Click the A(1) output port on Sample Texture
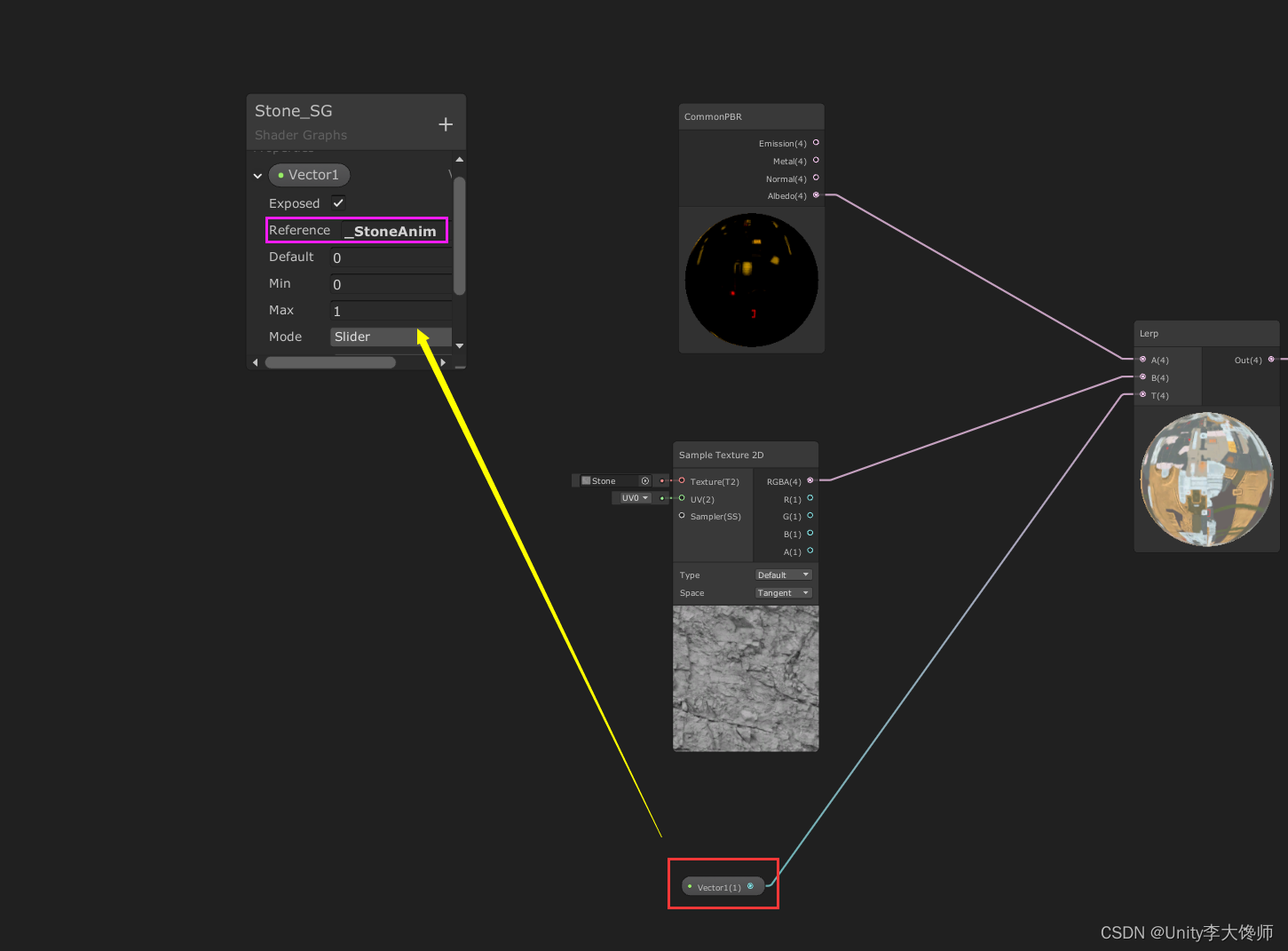The width and height of the screenshot is (1288, 951). tap(810, 551)
